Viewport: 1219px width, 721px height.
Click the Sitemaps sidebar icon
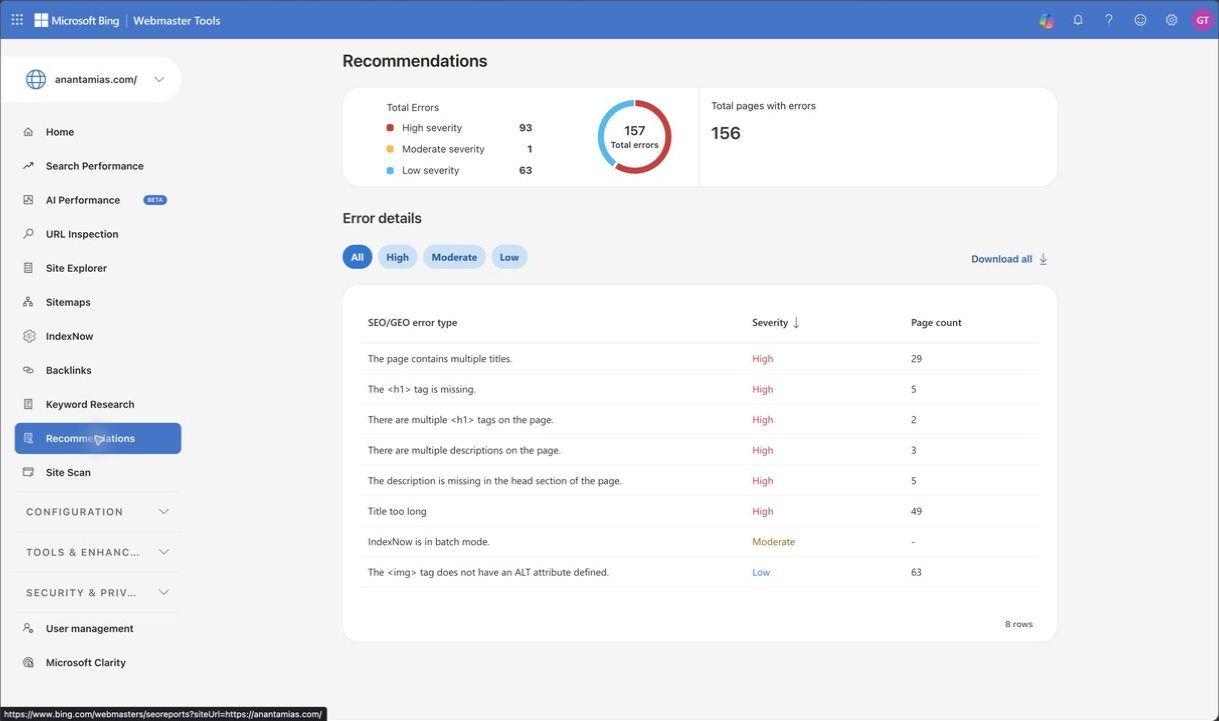tap(28, 302)
